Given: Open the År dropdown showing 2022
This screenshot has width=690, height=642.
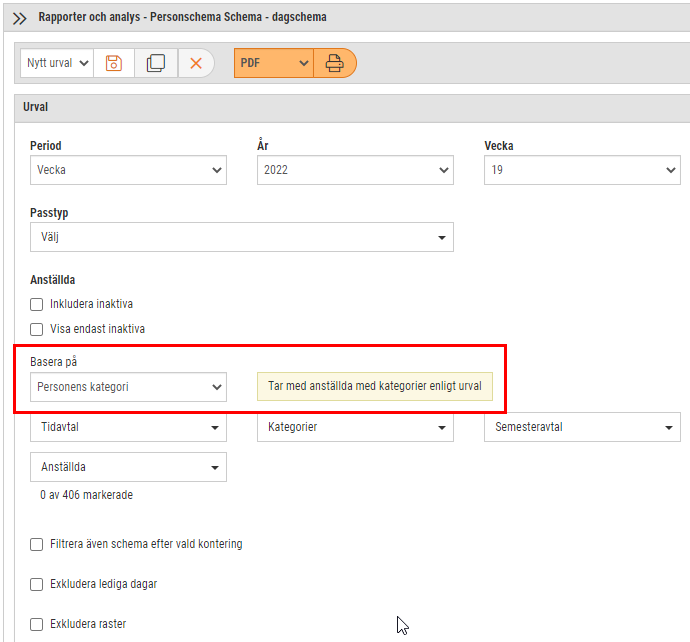Looking at the screenshot, I should tap(355, 170).
